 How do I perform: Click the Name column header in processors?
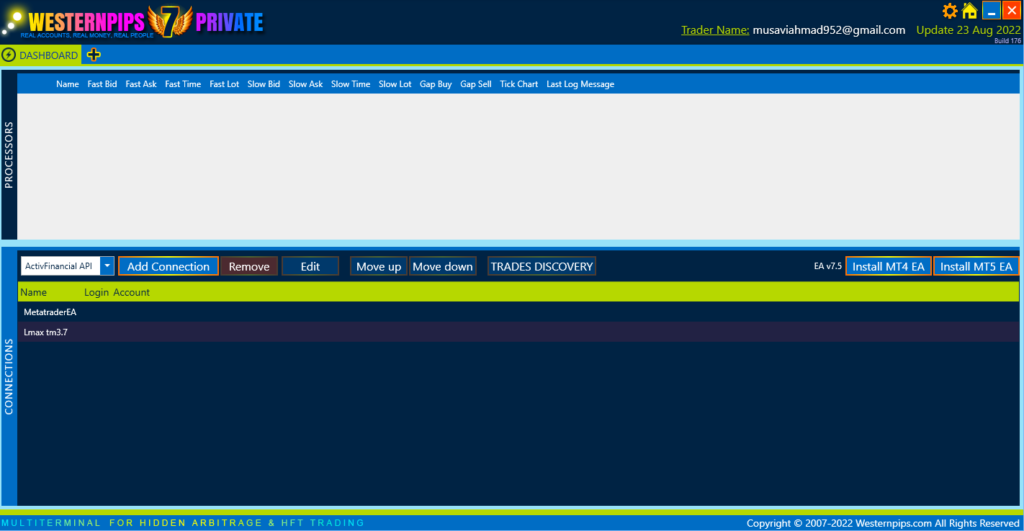(x=67, y=84)
